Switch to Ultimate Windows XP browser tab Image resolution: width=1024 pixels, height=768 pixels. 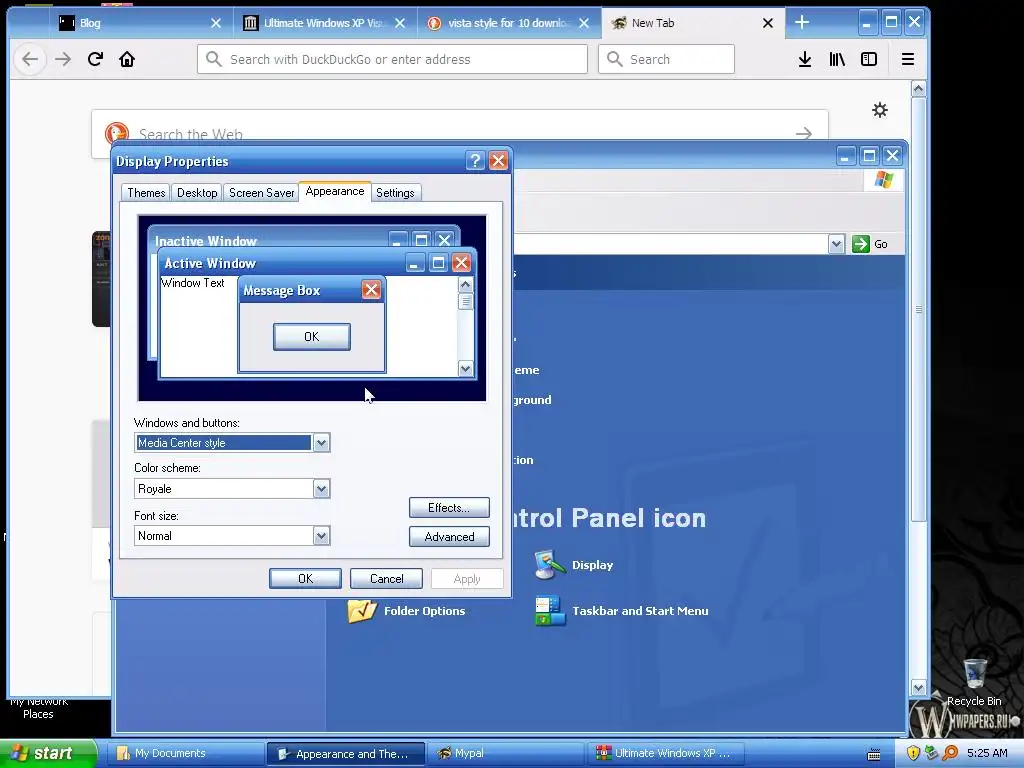coord(323,23)
